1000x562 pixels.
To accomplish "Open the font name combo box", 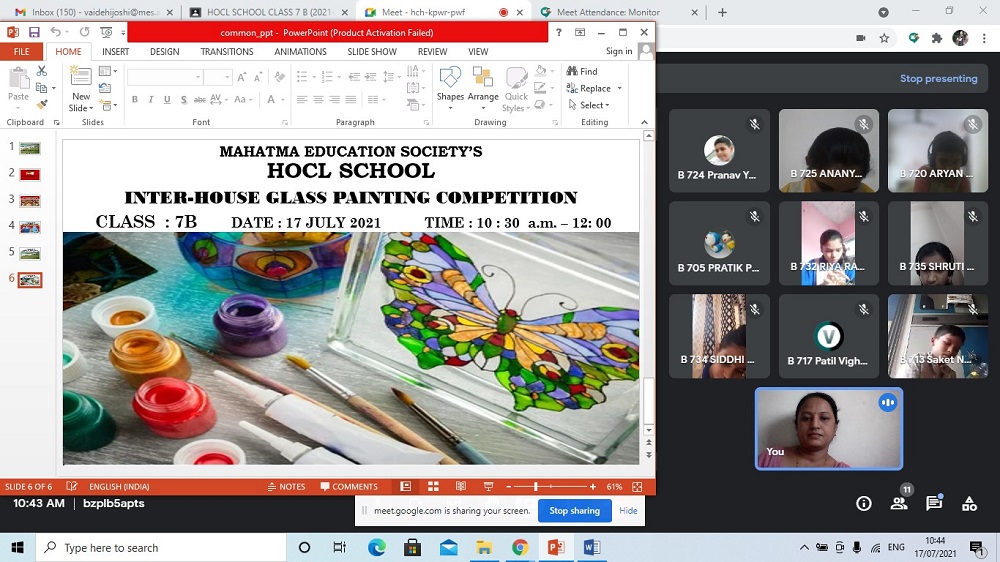I will (165, 77).
